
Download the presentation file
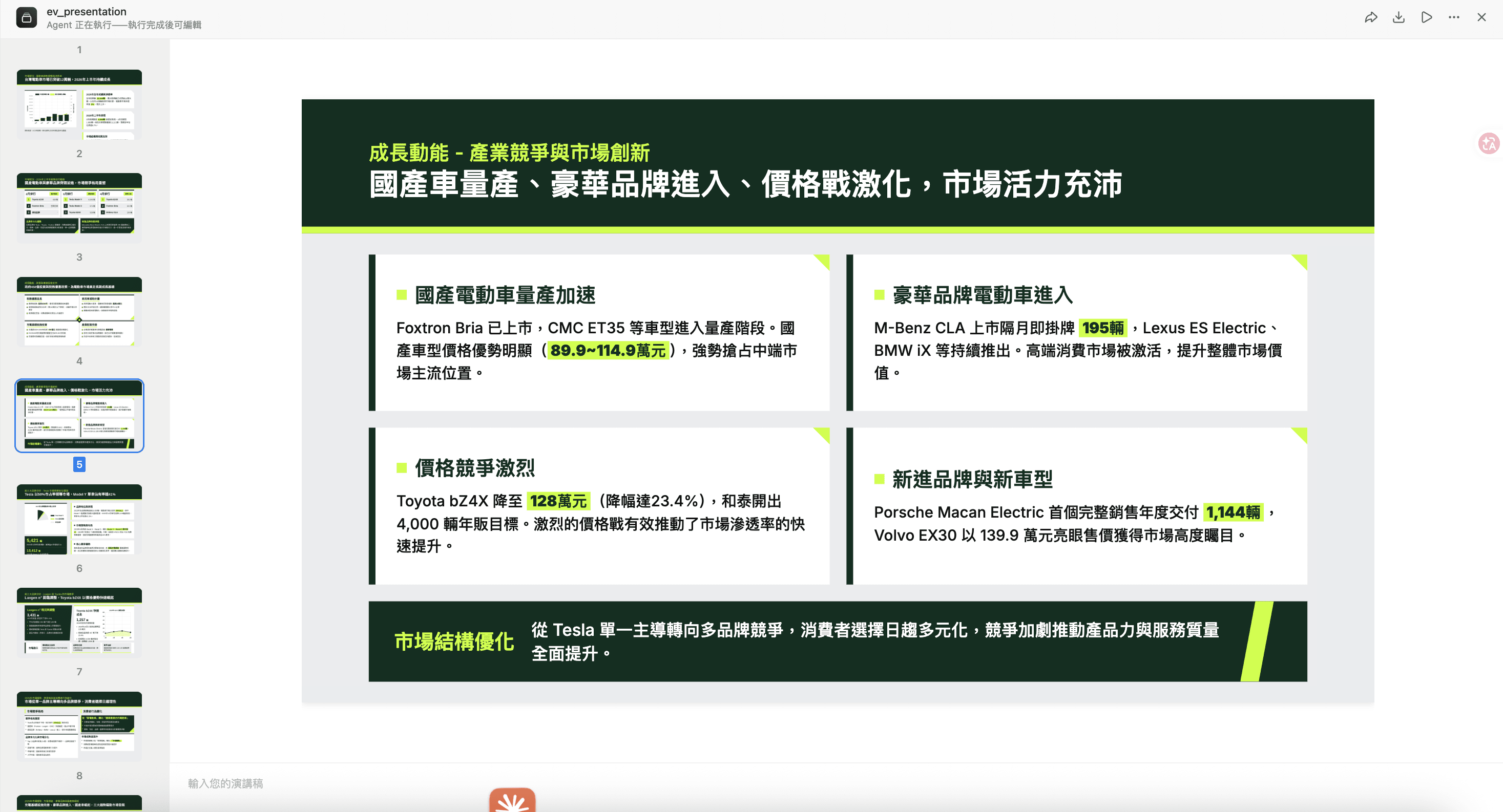(x=1398, y=17)
